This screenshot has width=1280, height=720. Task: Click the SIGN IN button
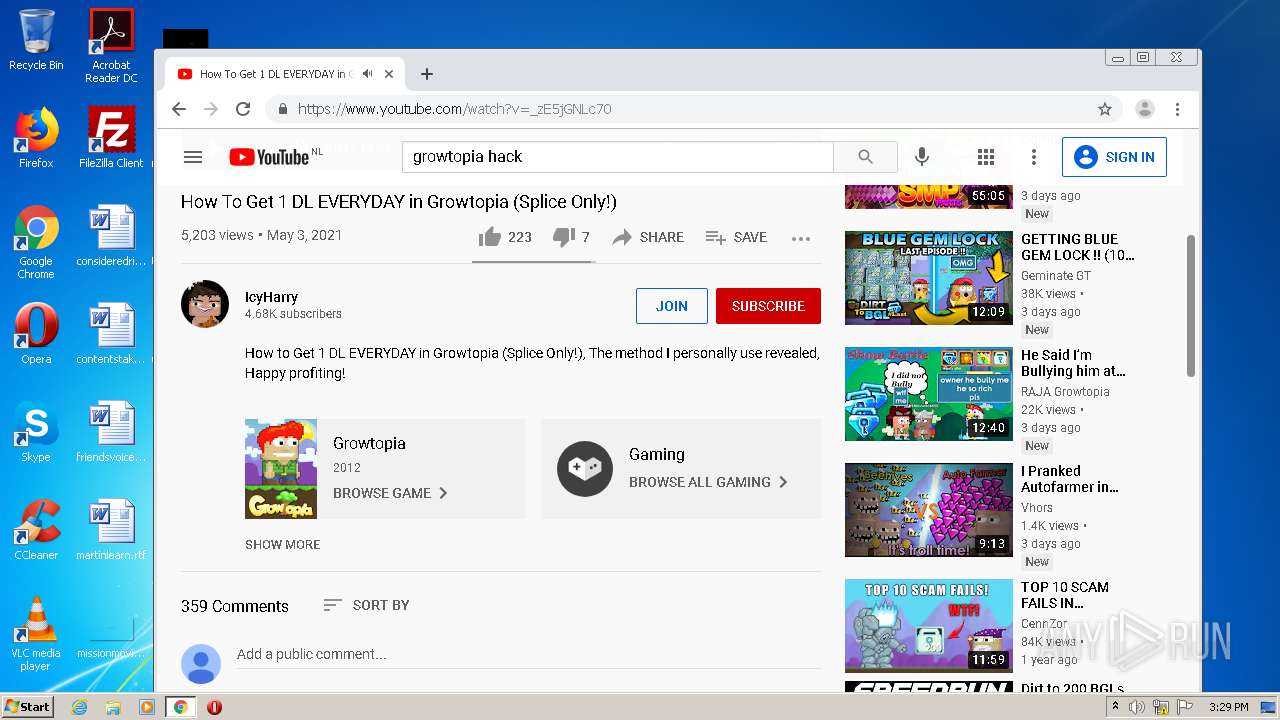1114,157
